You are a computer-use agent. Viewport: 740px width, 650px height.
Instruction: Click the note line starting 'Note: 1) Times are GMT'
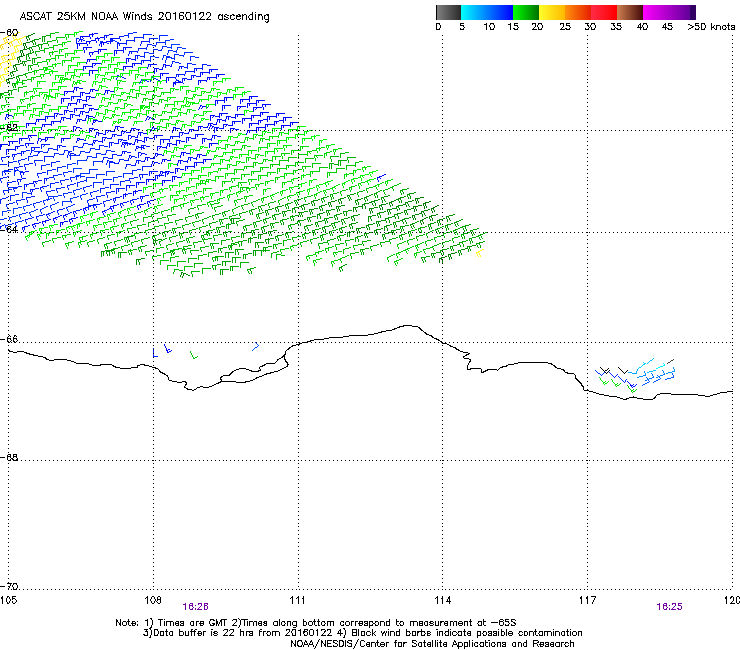[315, 623]
